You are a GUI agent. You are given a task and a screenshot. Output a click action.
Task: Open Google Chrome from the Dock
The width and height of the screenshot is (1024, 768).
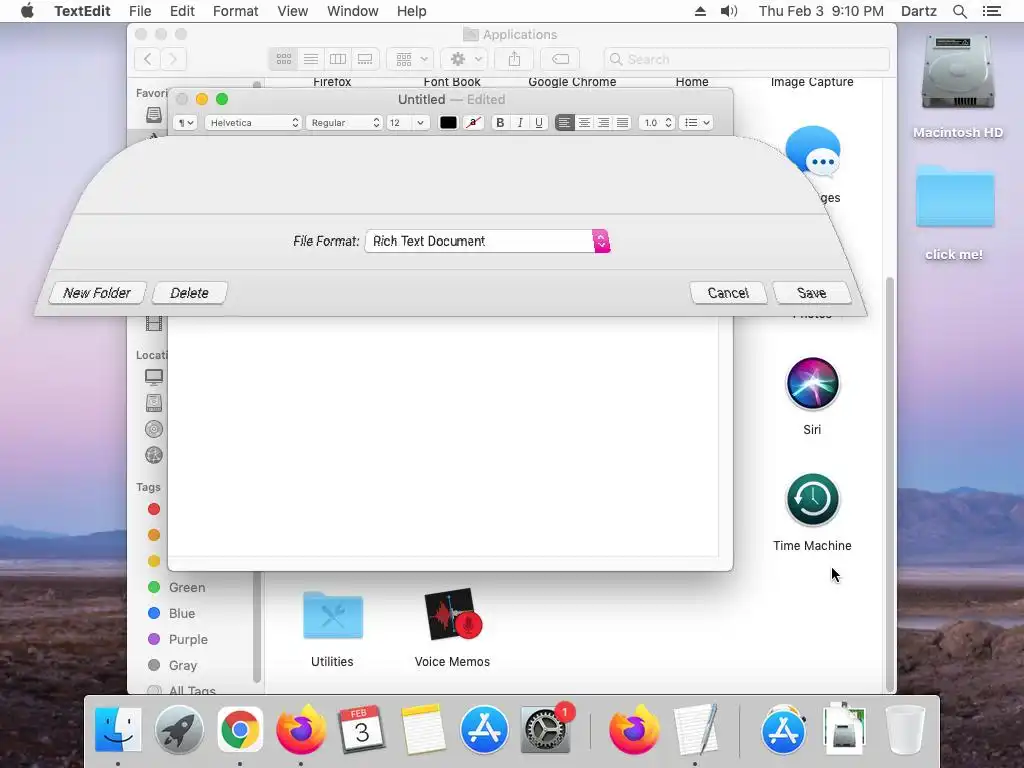pyautogui.click(x=240, y=729)
